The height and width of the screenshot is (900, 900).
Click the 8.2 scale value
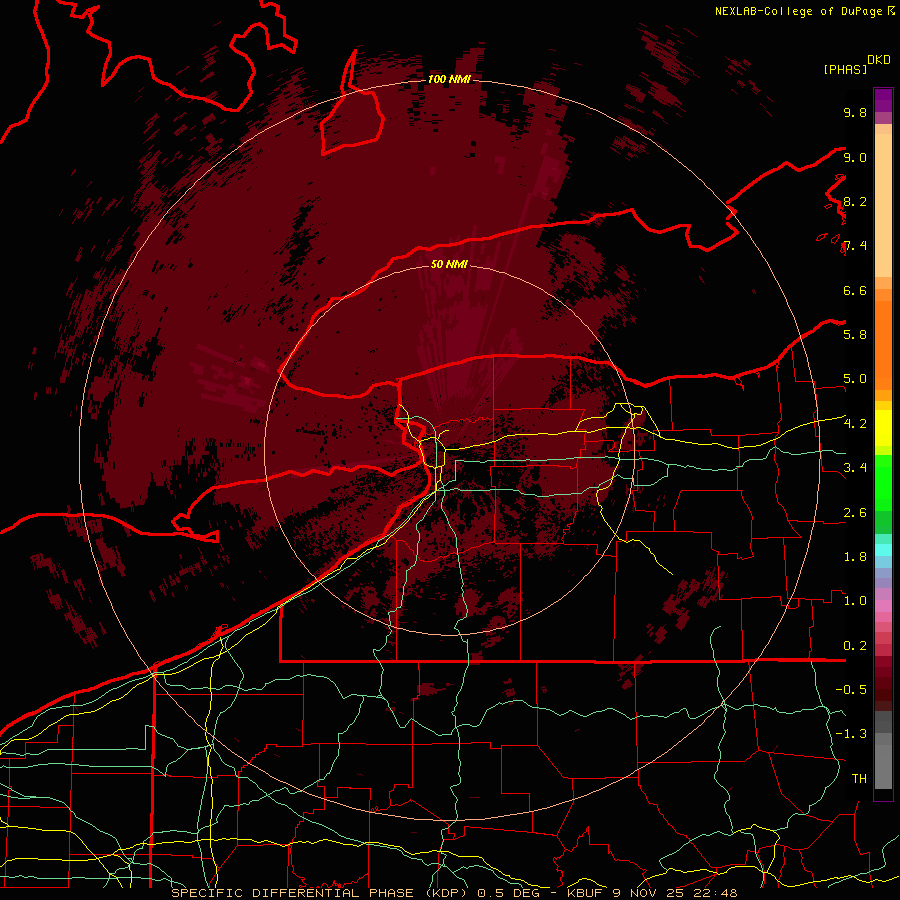click(x=855, y=201)
